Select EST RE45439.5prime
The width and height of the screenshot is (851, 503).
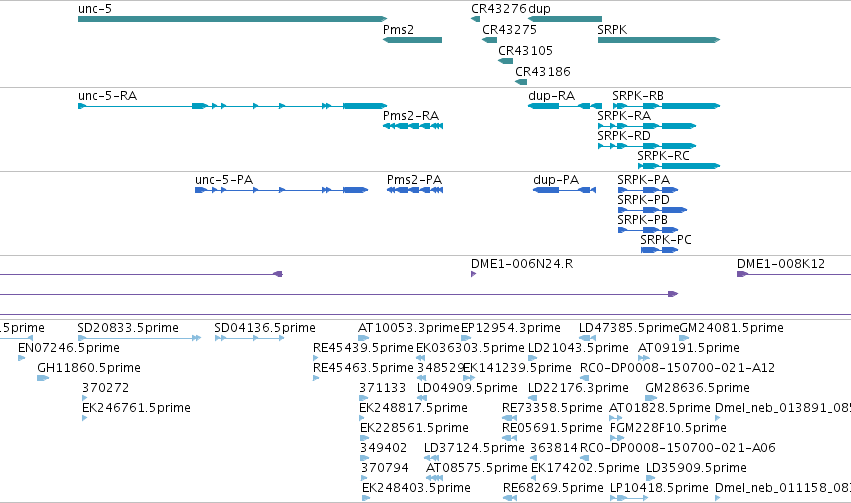pos(316,358)
